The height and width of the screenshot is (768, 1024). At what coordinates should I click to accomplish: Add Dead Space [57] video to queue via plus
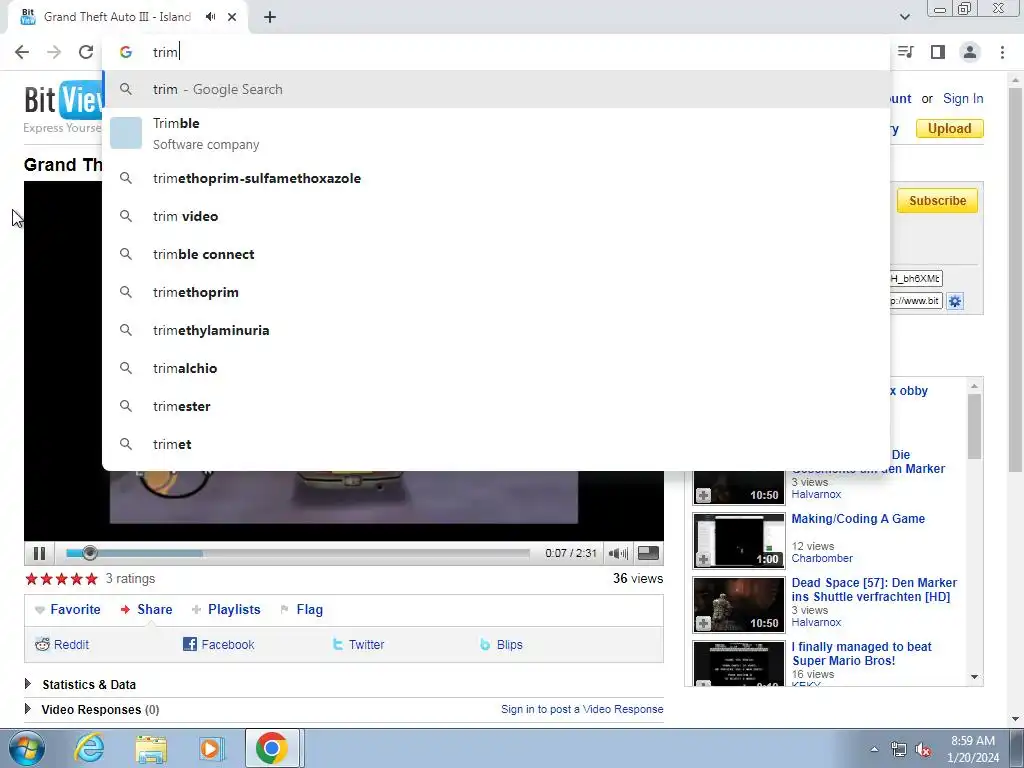coord(703,623)
